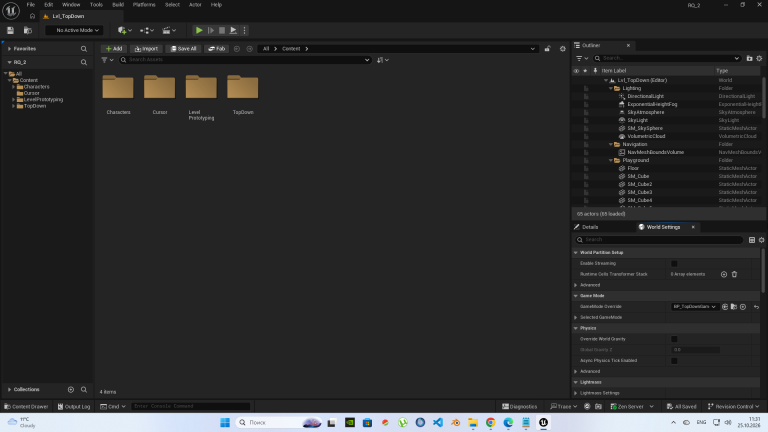This screenshot has height=432, width=768.
Task: Create a new Outliner folder
Action: point(749,58)
